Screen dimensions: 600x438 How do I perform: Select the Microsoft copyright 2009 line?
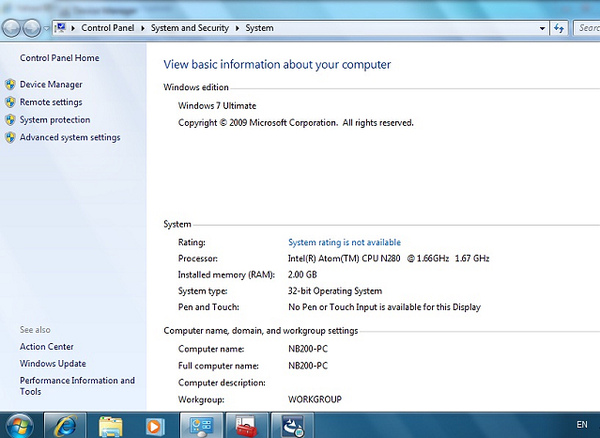(x=296, y=123)
